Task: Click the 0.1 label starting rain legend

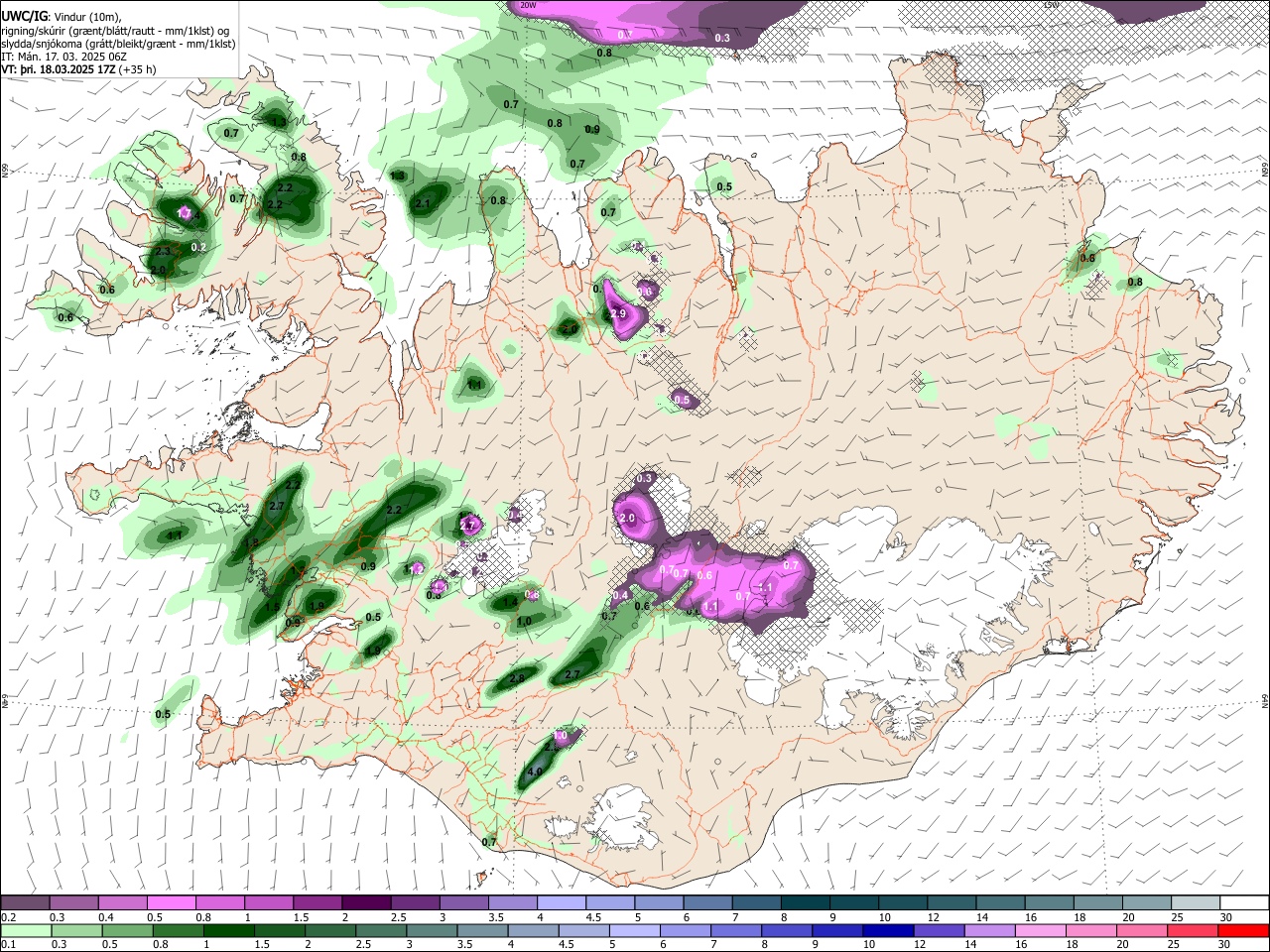Action: [x=9, y=944]
